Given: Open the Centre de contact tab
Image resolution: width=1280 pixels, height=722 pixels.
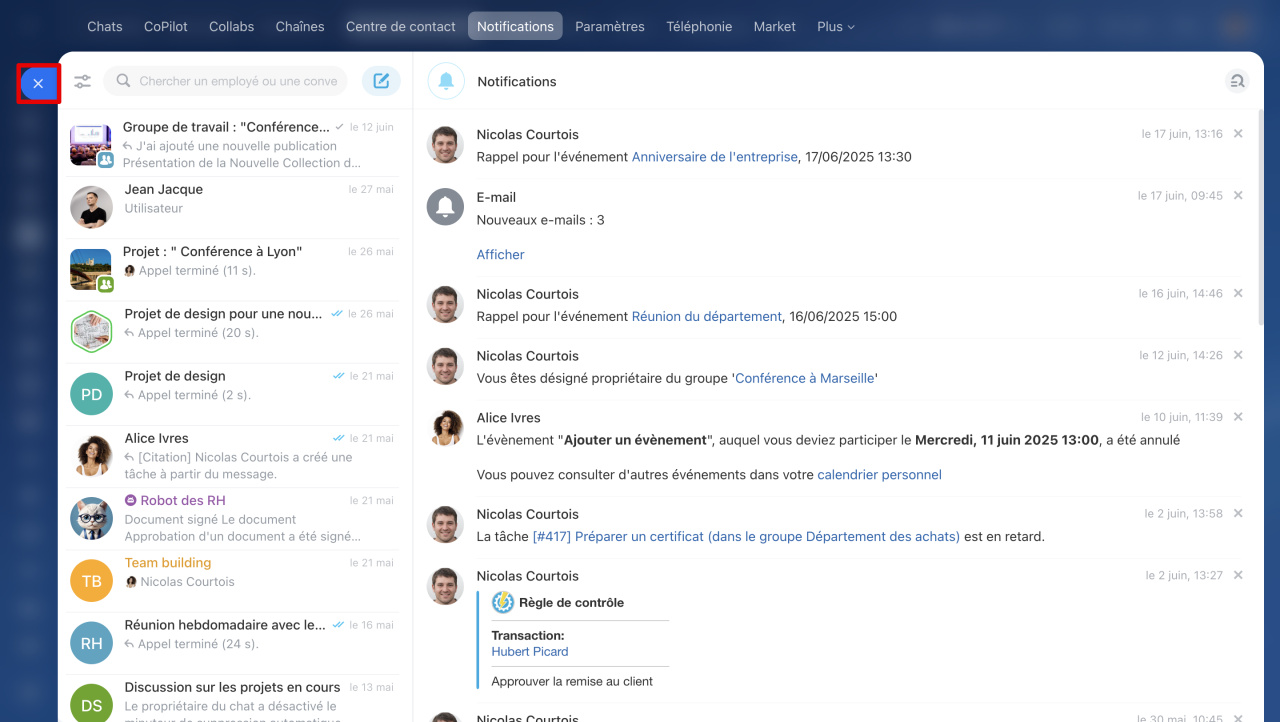Looking at the screenshot, I should point(401,26).
